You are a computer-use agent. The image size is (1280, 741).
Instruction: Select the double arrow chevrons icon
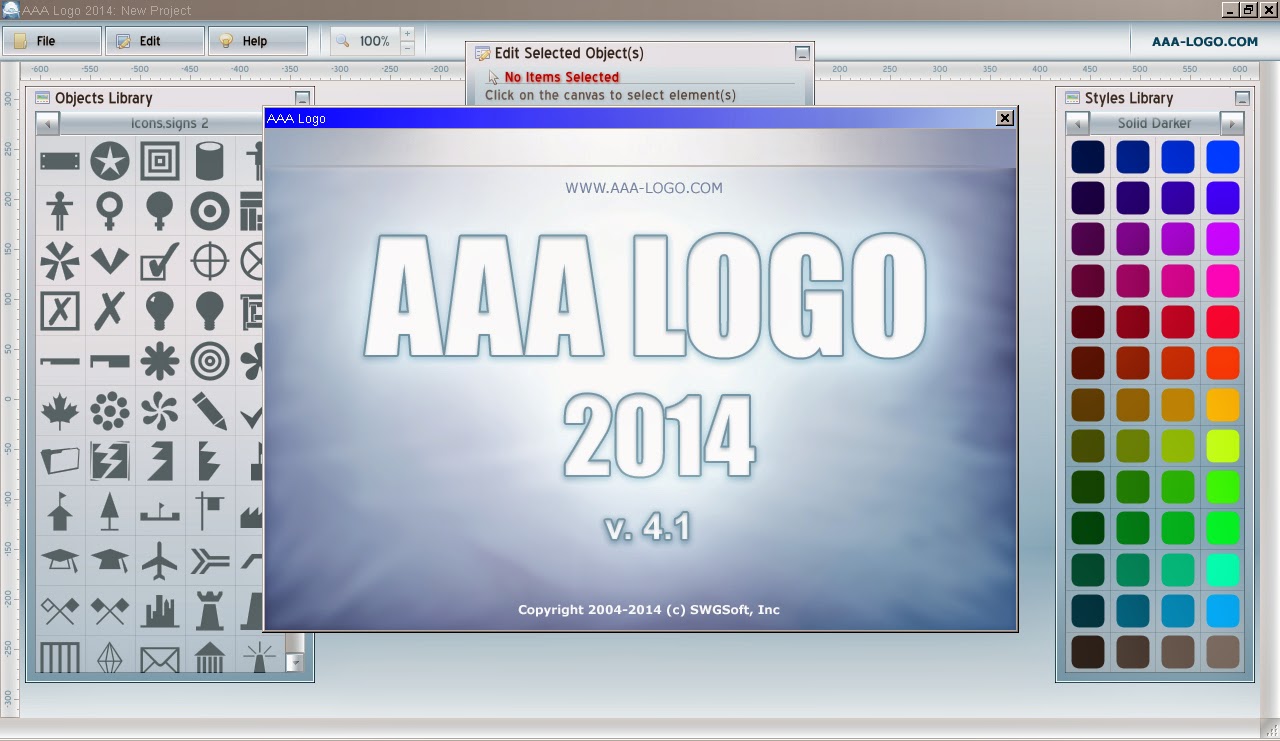click(x=210, y=561)
